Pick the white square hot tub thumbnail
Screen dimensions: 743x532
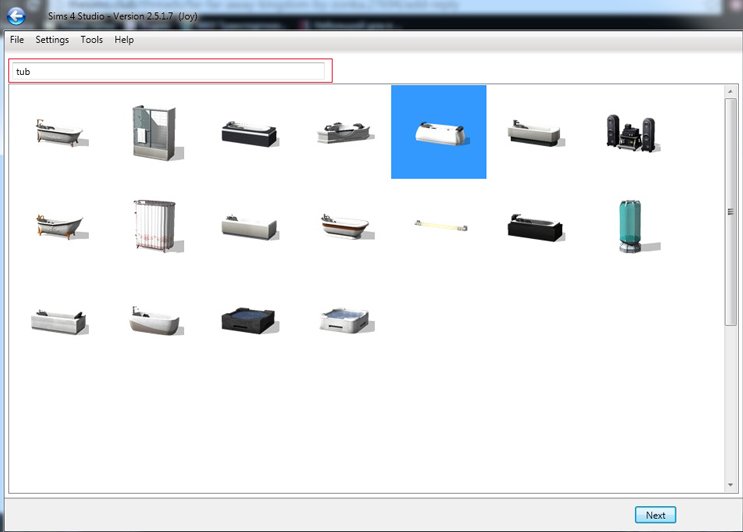pos(343,320)
